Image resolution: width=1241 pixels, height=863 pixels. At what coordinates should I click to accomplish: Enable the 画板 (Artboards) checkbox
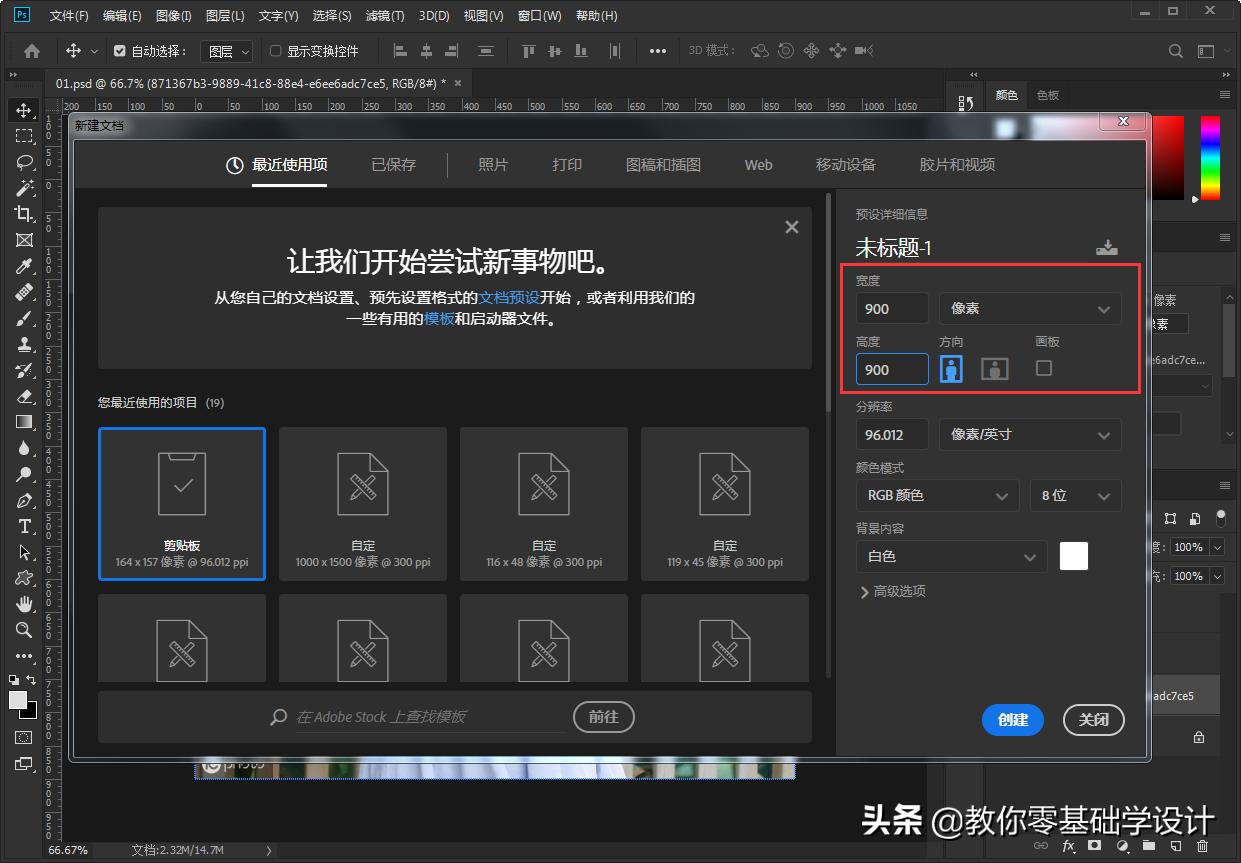(x=1043, y=368)
